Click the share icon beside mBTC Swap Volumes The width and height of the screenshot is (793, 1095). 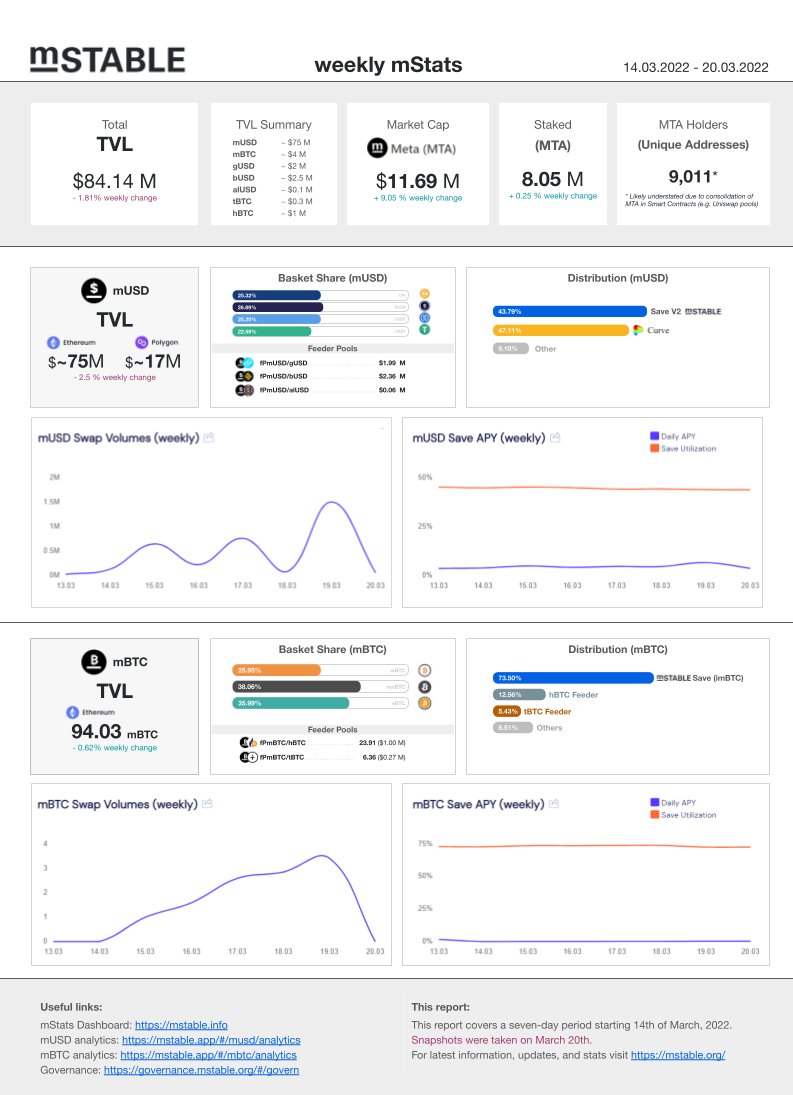[x=207, y=804]
